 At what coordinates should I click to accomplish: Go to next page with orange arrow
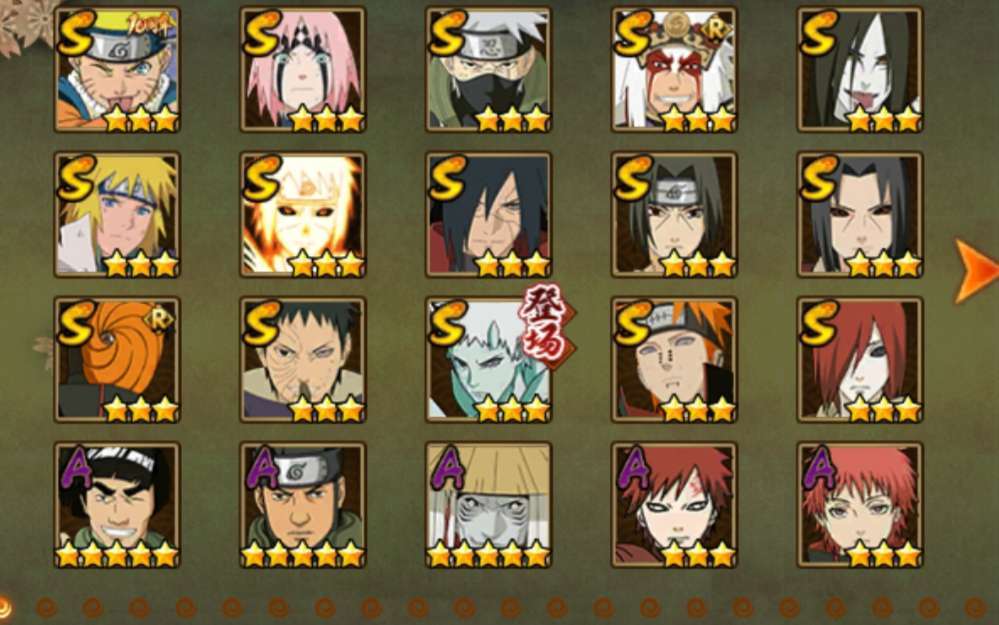[976, 270]
